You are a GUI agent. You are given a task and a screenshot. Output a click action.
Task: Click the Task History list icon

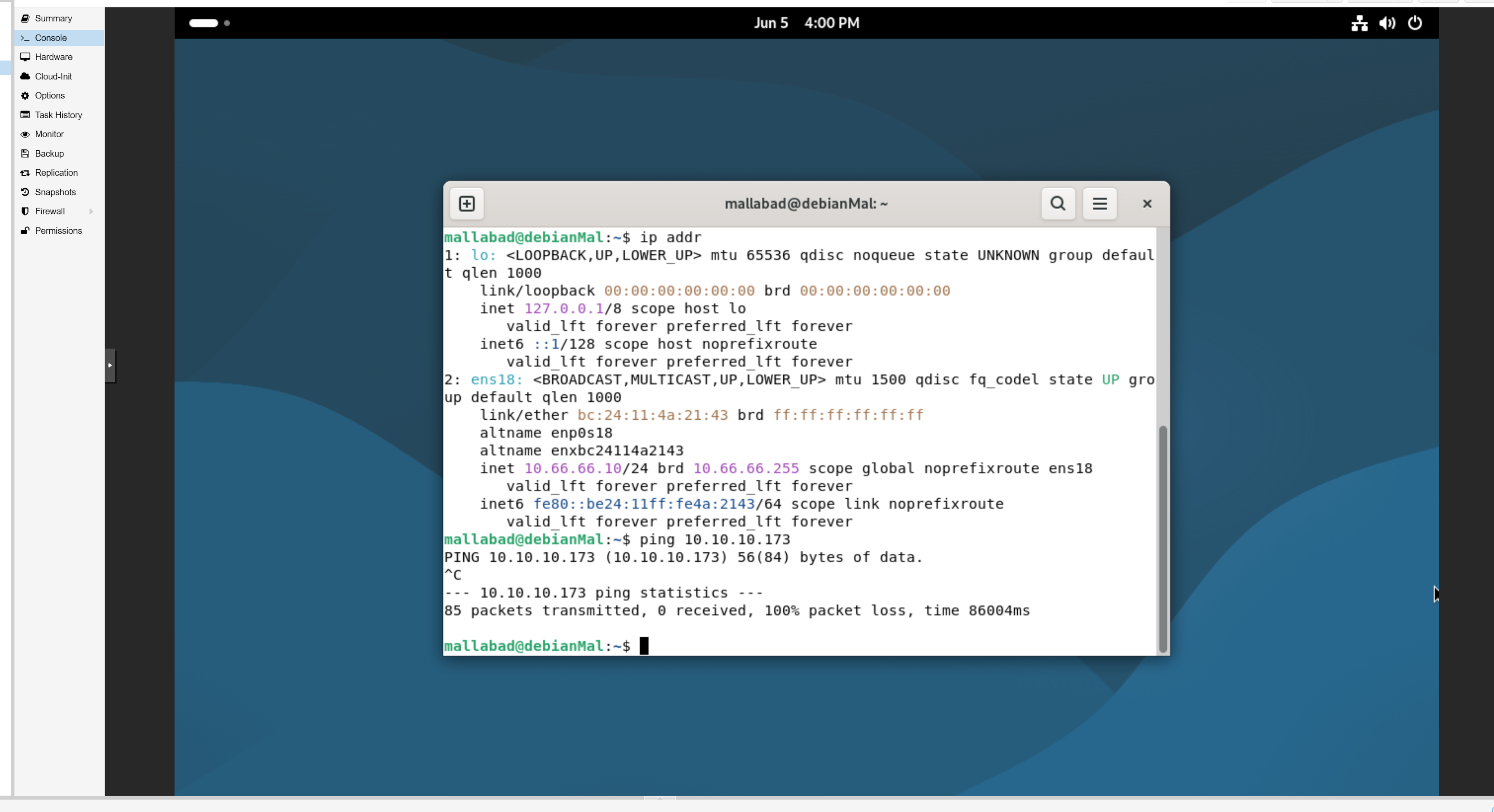[x=25, y=115]
